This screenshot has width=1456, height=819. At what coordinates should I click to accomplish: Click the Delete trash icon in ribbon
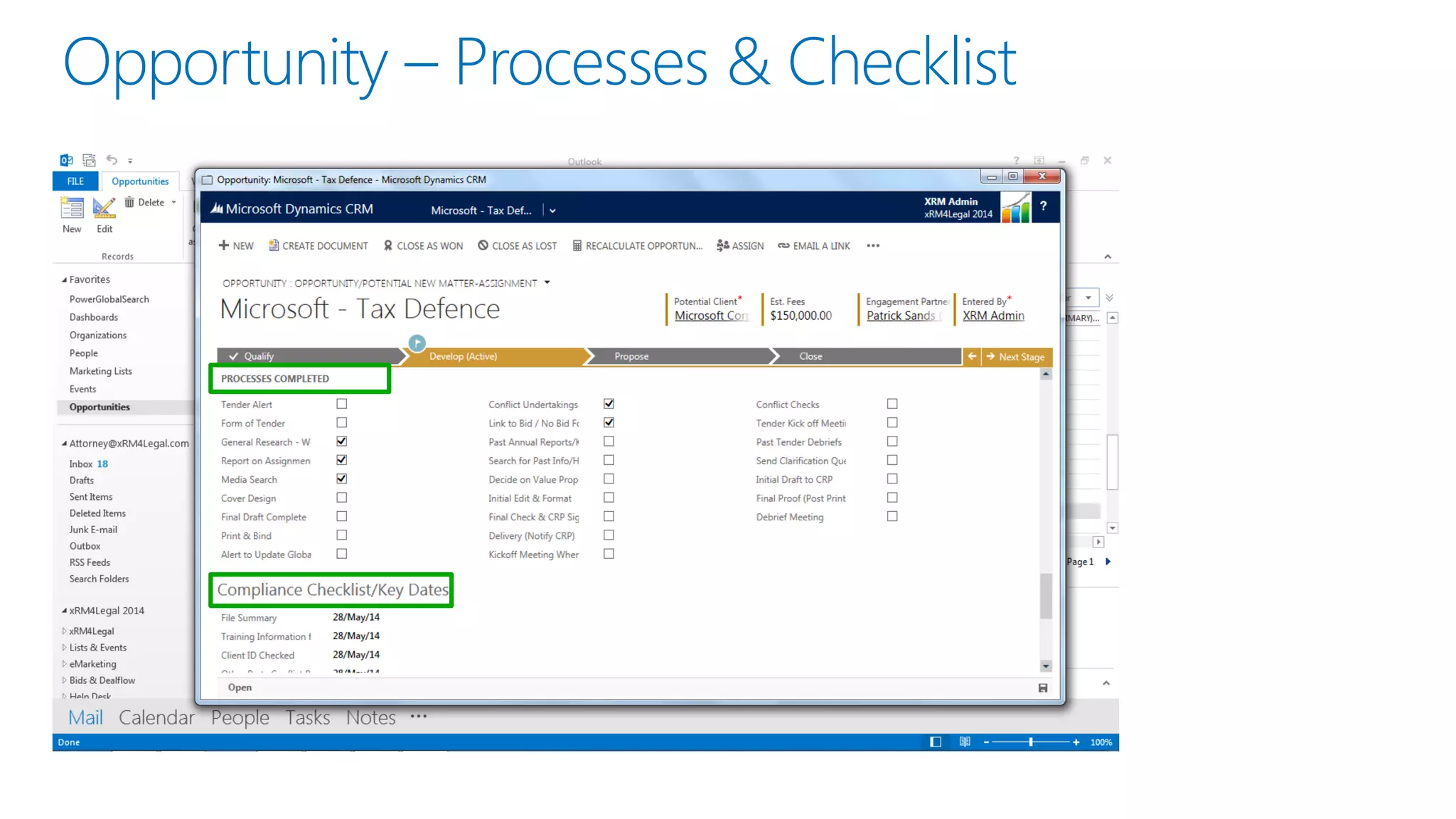[x=129, y=203]
